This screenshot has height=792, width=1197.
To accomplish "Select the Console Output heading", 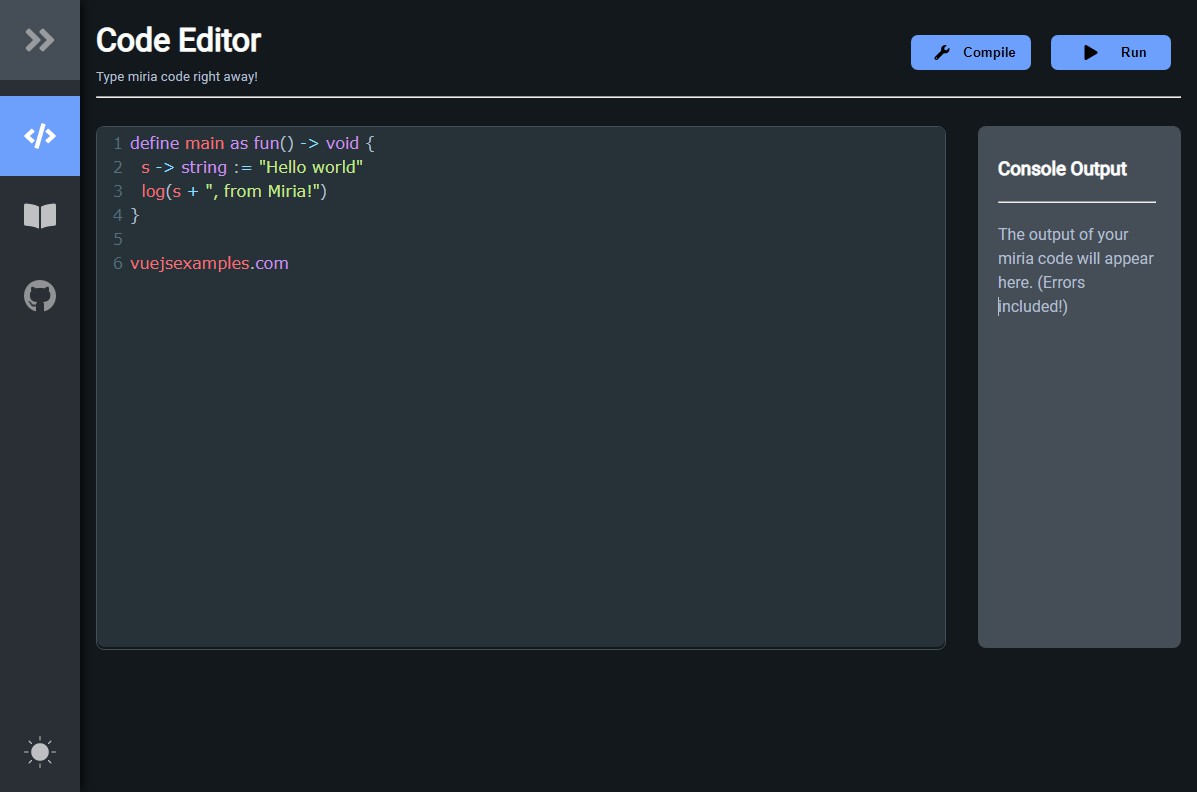I will (x=1062, y=169).
